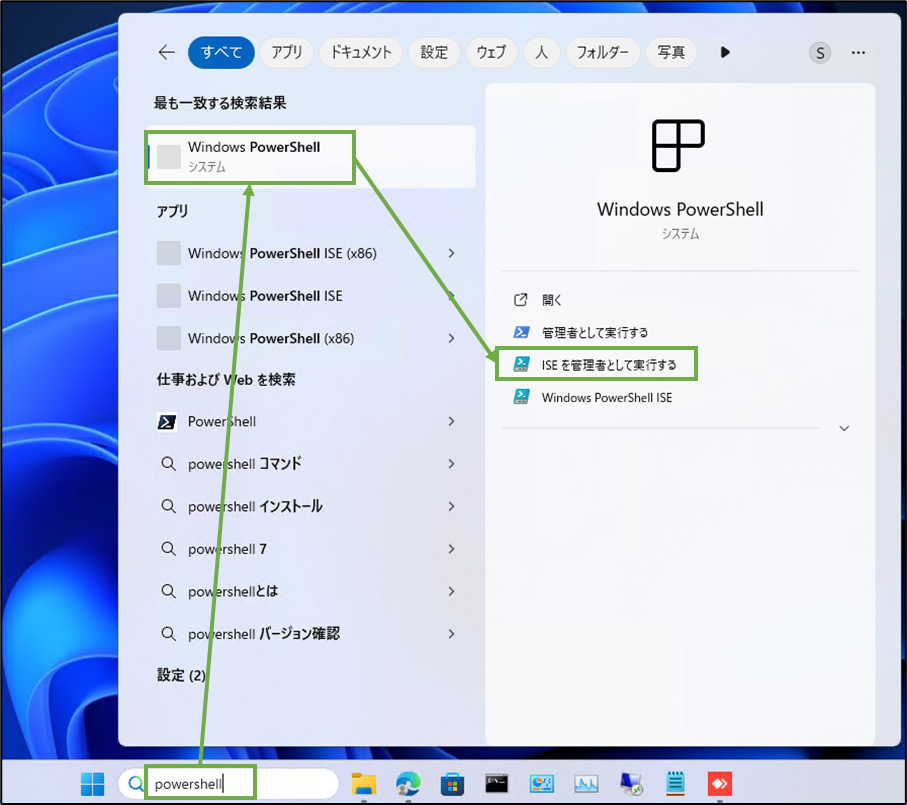Switch to the フォルダー filter tab
This screenshot has width=907, height=805.
point(602,53)
